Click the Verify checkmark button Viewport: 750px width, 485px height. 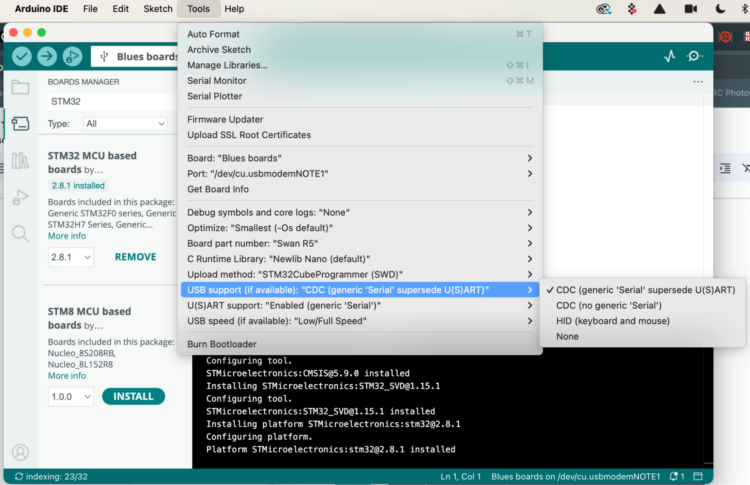coord(21,57)
